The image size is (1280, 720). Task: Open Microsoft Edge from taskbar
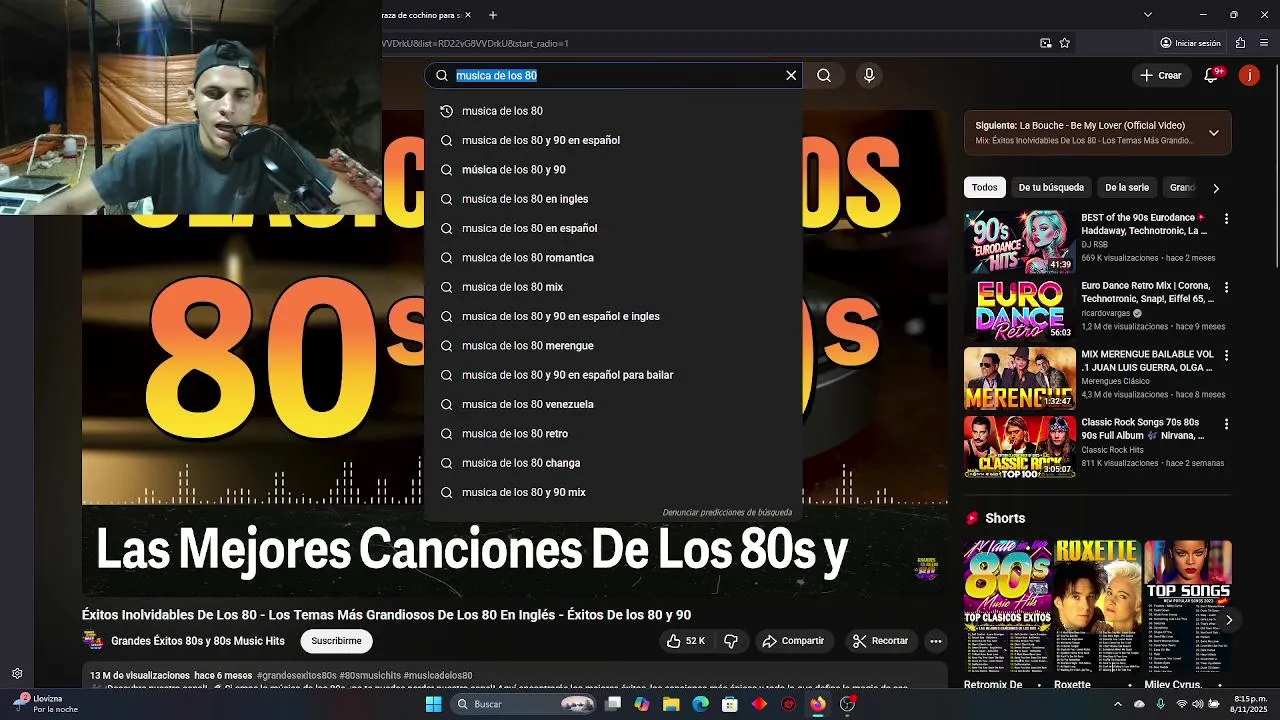coord(700,704)
